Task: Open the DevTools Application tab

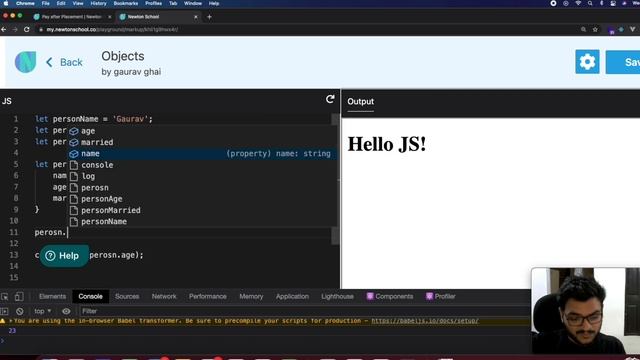Action: 292,296
